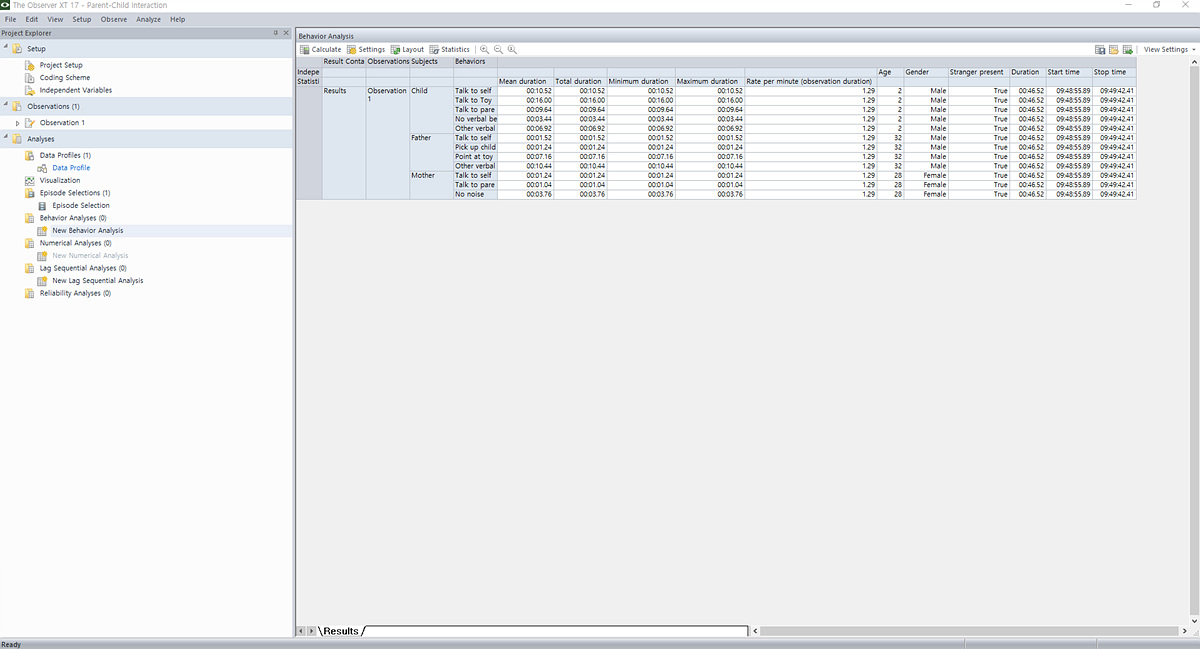This screenshot has width=1200, height=649.
Task: Open the behavior analysis Settings
Action: (x=366, y=49)
